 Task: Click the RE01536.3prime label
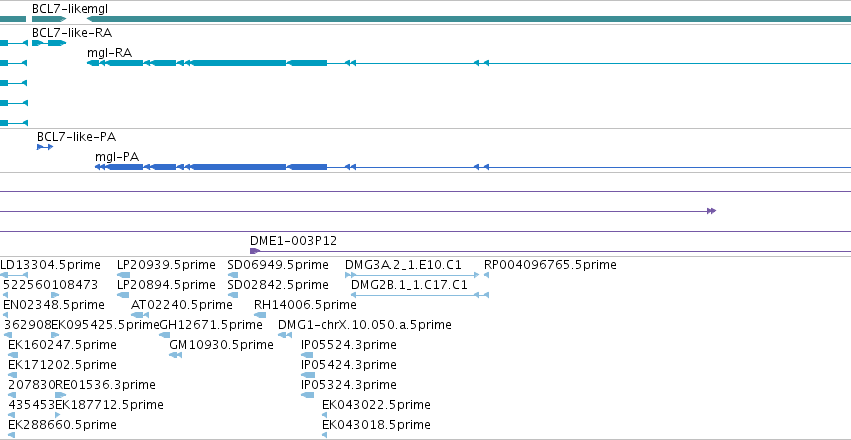(x=105, y=385)
